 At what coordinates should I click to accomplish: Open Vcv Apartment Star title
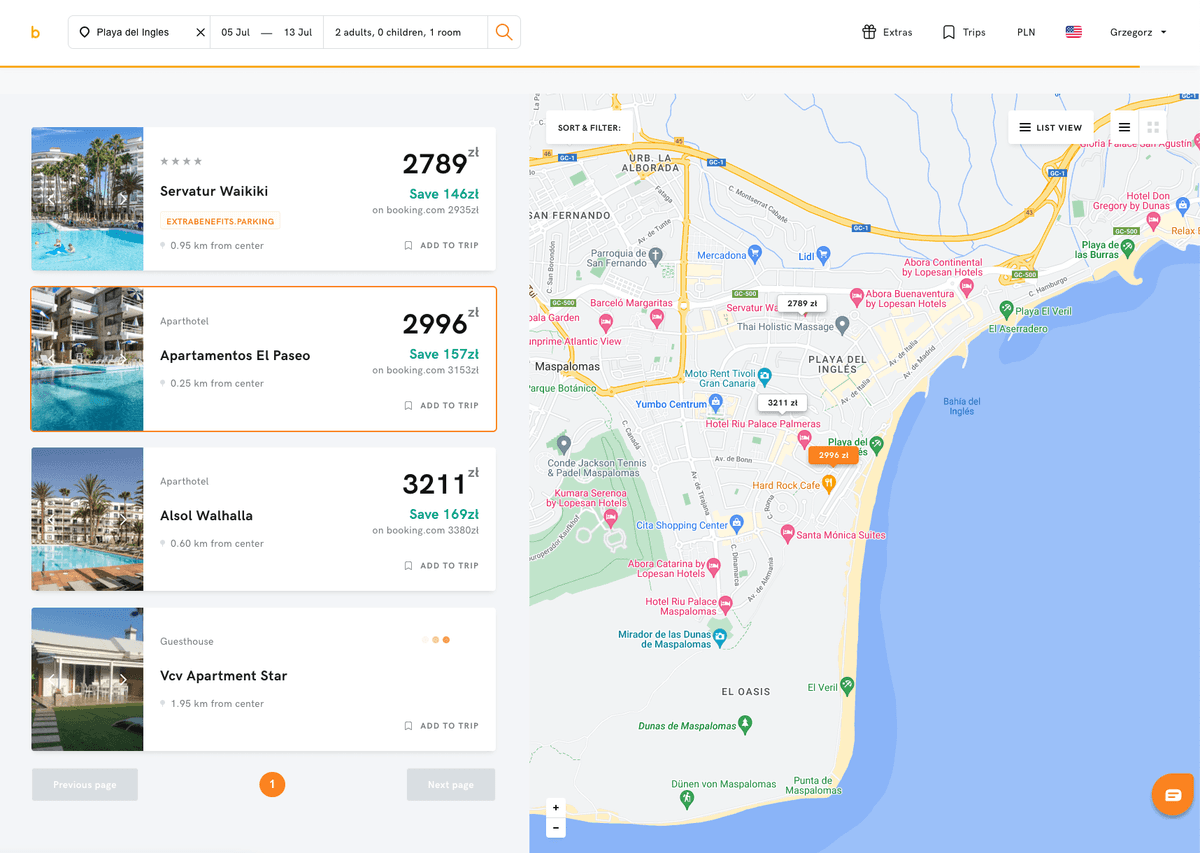(x=223, y=675)
